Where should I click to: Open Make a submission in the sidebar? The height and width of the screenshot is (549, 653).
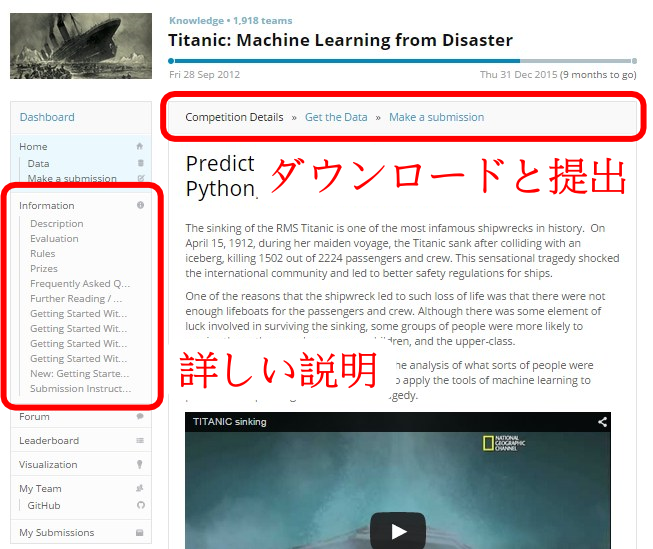72,178
